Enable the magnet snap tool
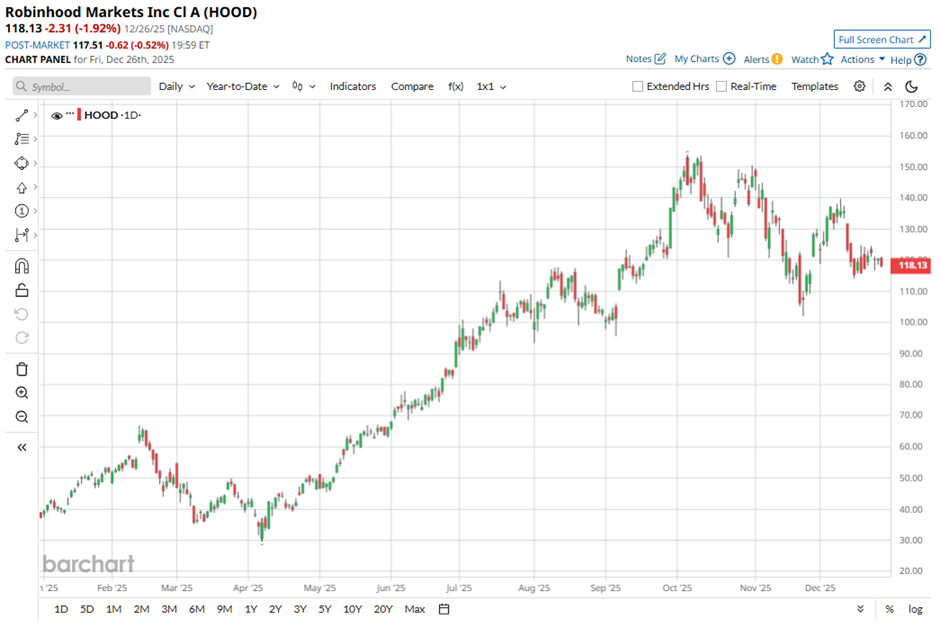 click(x=22, y=266)
